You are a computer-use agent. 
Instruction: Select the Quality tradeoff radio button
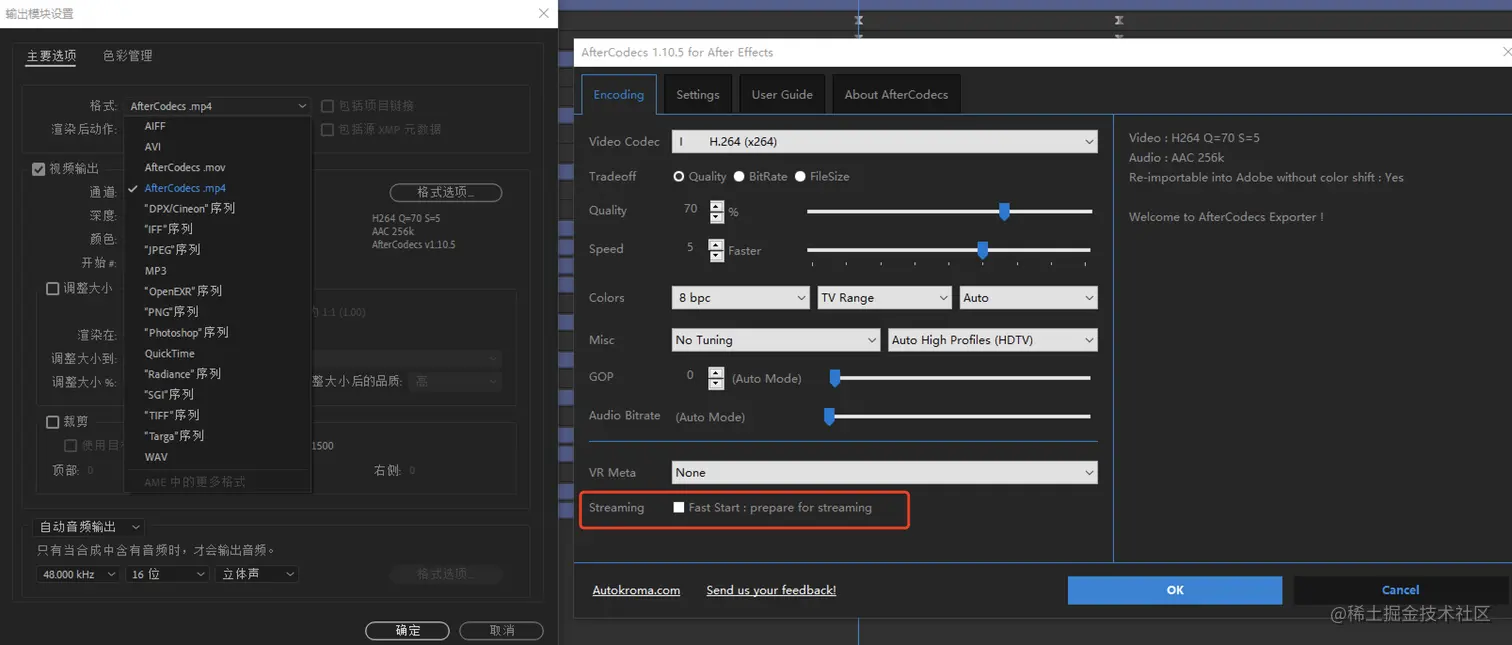point(679,176)
